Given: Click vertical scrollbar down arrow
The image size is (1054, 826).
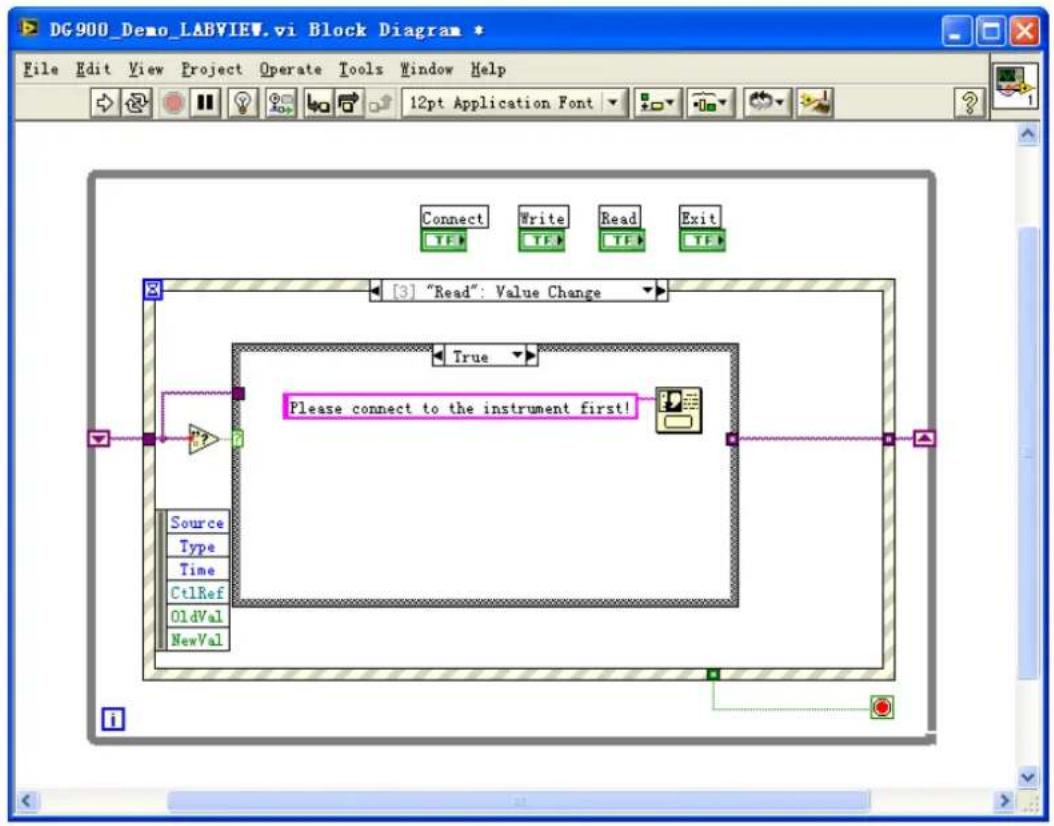Looking at the screenshot, I should [1028, 777].
